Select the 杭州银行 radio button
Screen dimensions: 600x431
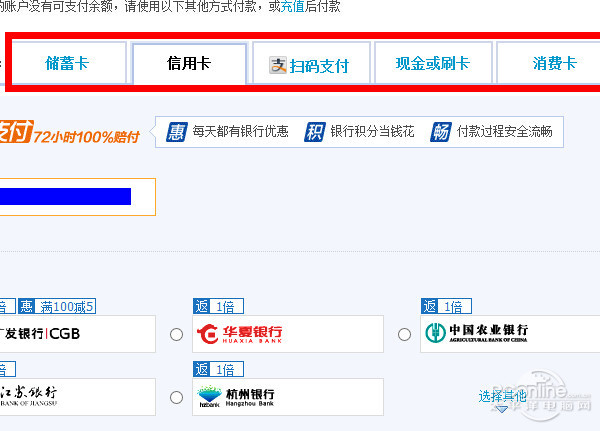[x=176, y=397]
